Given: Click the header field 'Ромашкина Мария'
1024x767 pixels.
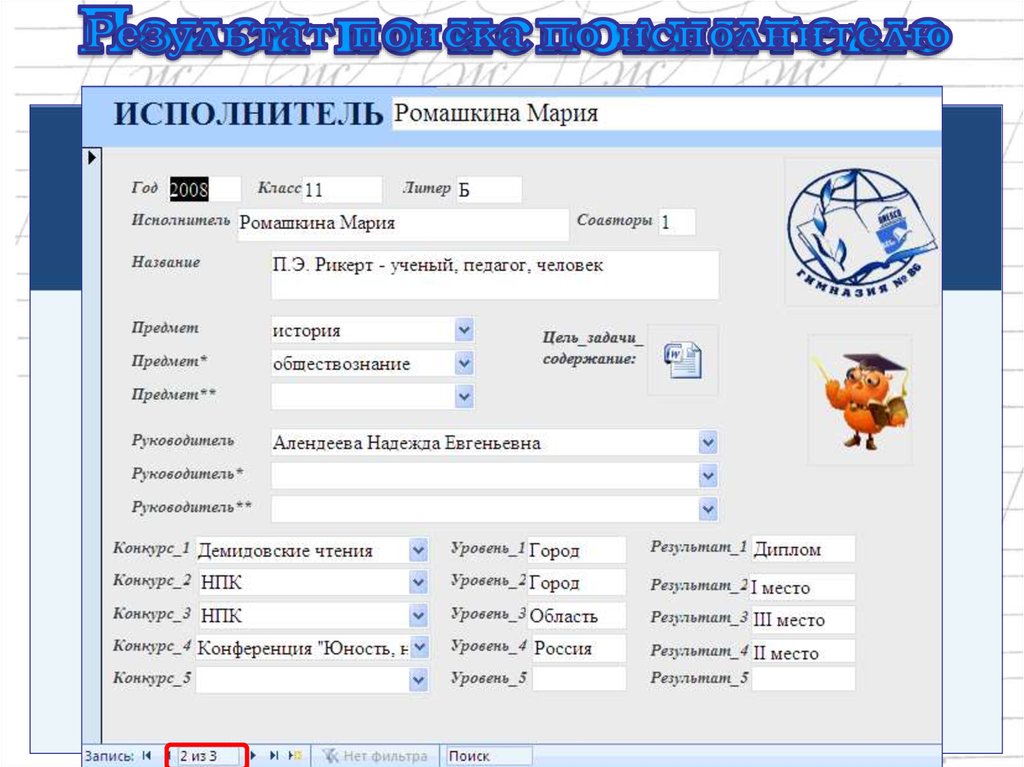Looking at the screenshot, I should pos(666,114).
